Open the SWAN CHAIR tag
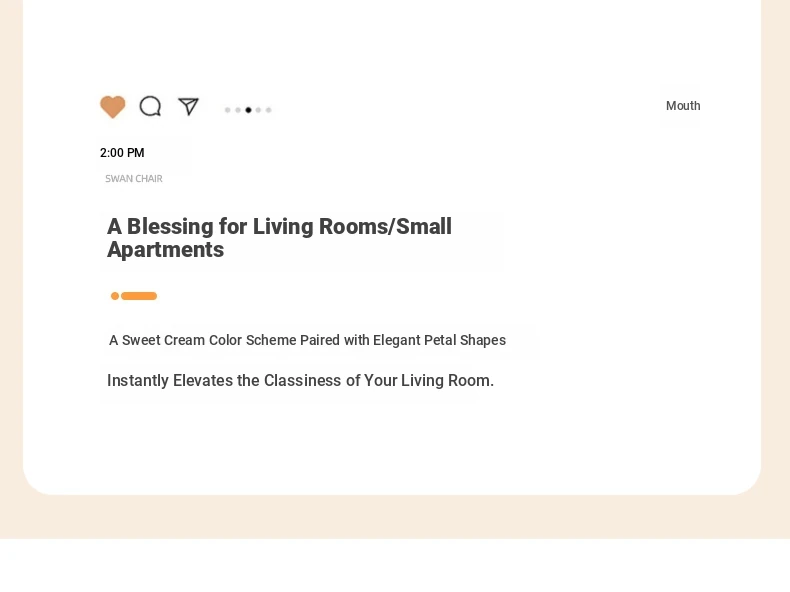 point(134,179)
